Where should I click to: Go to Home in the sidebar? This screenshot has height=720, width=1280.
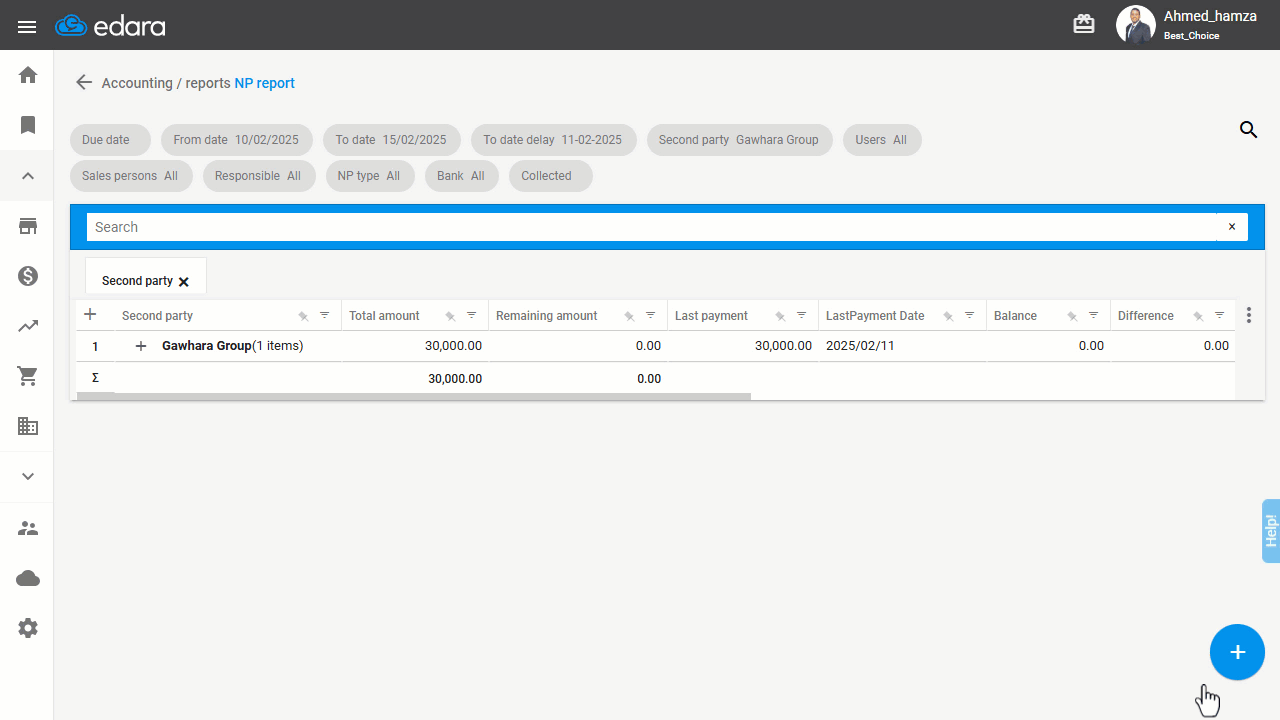pos(28,75)
